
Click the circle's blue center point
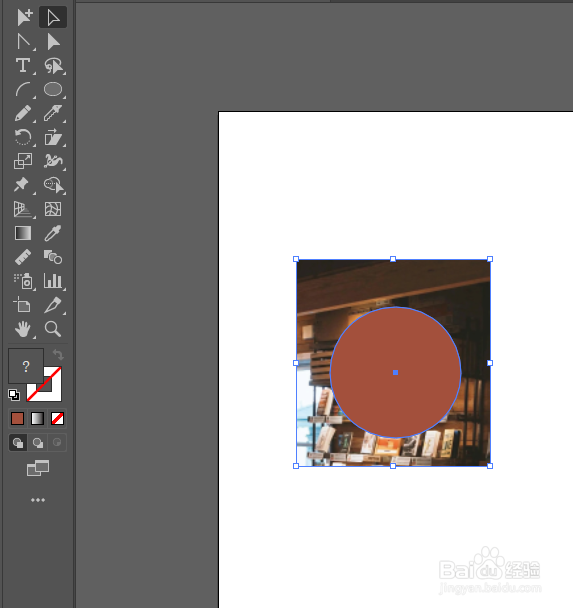[395, 373]
